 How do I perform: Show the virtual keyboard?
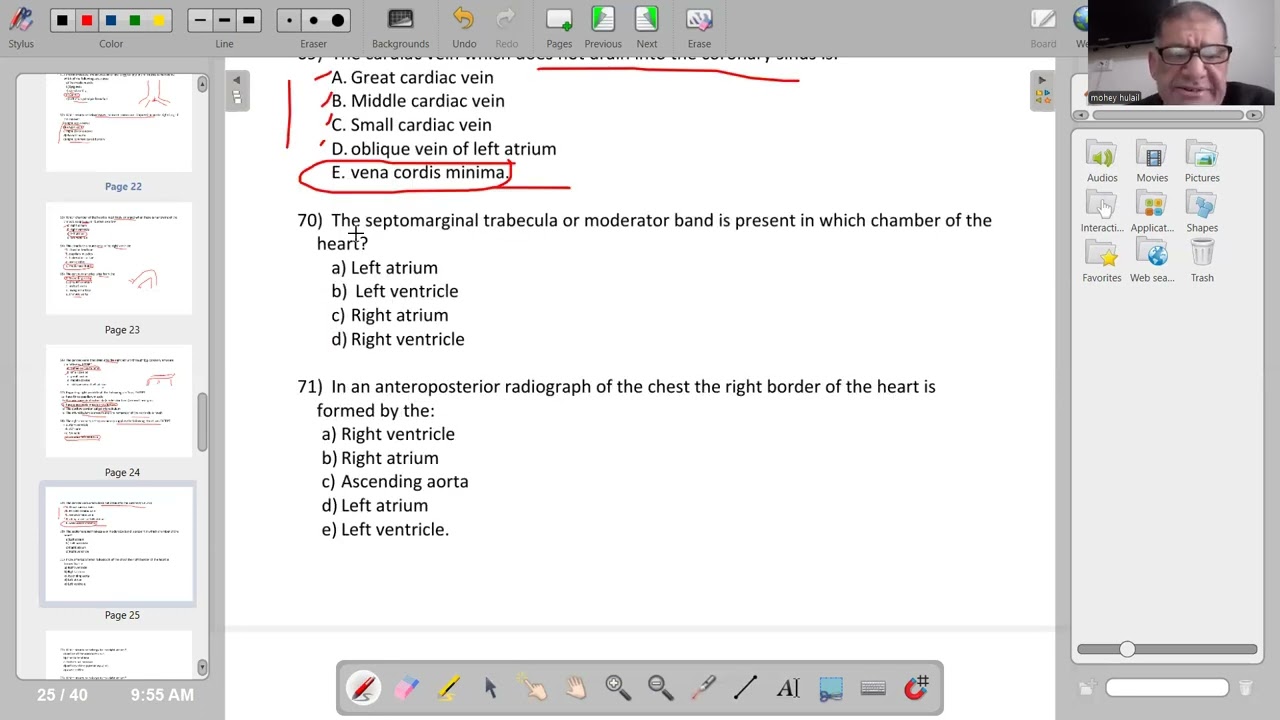click(873, 687)
